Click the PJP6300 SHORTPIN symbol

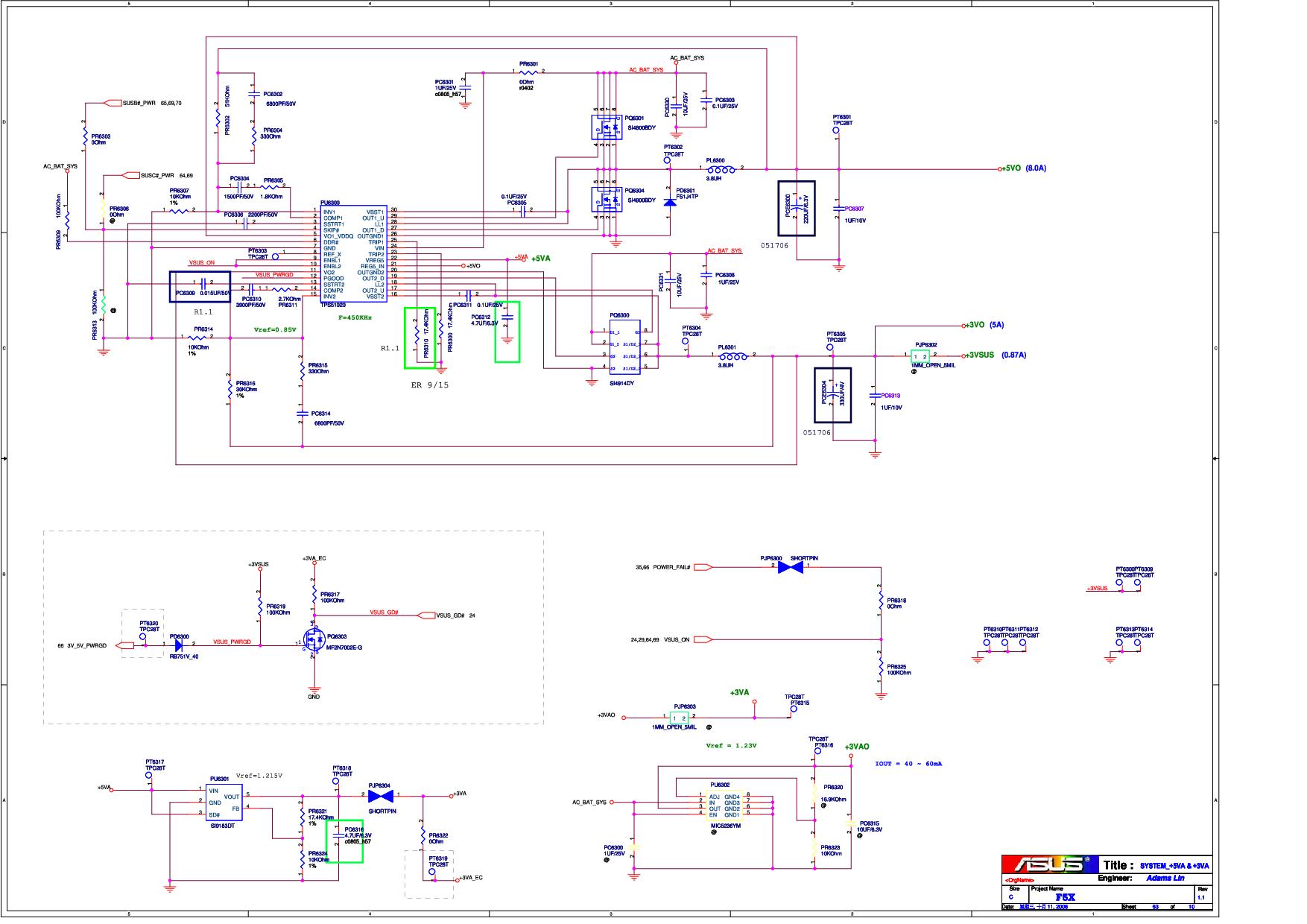tap(791, 568)
